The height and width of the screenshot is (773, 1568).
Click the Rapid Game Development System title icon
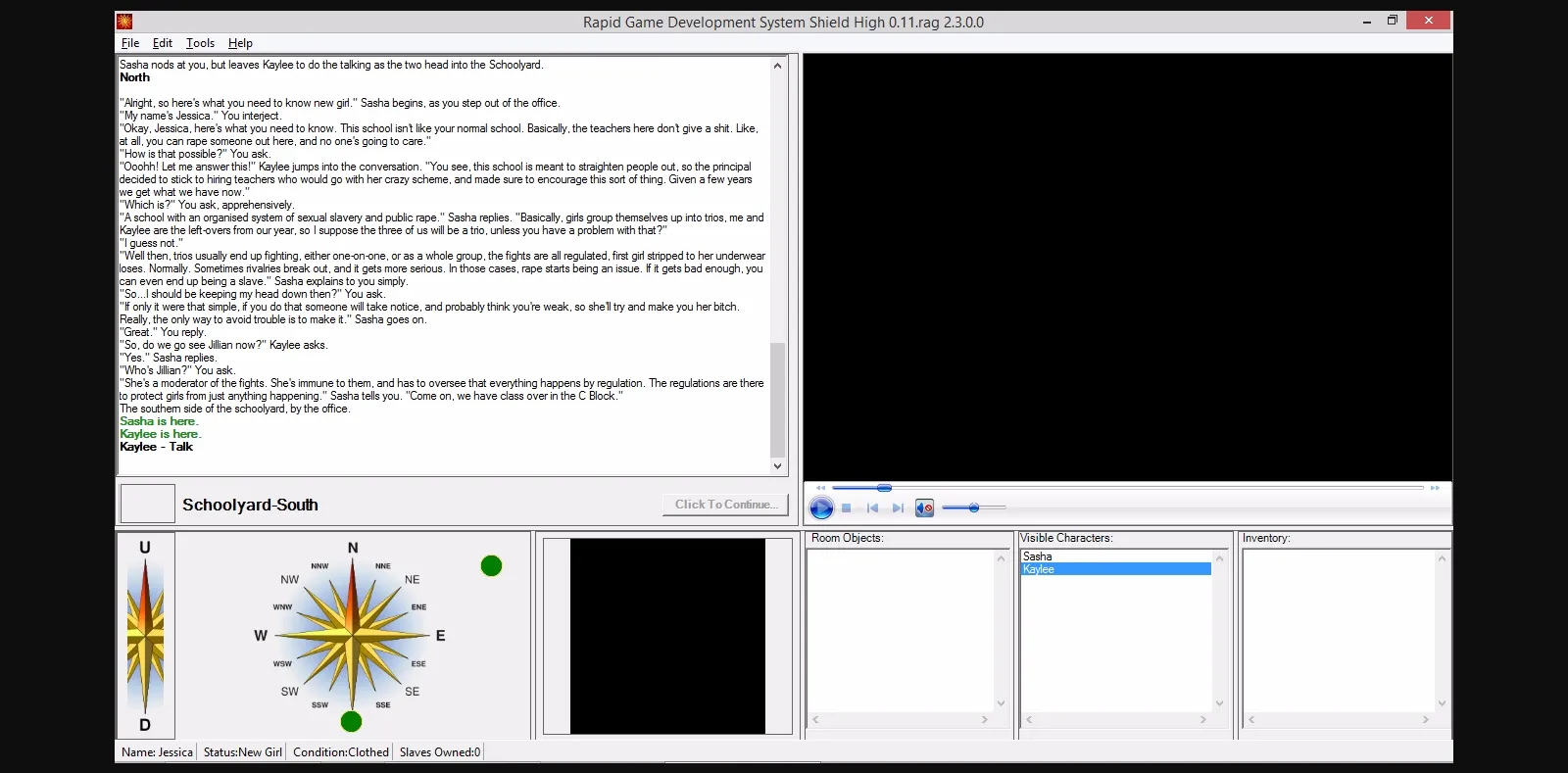(124, 22)
